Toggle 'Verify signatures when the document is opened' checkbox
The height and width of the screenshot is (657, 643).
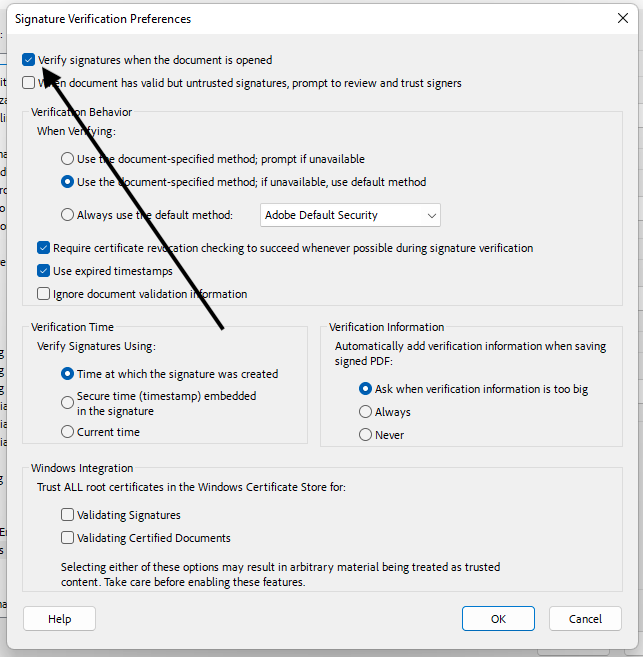29,60
